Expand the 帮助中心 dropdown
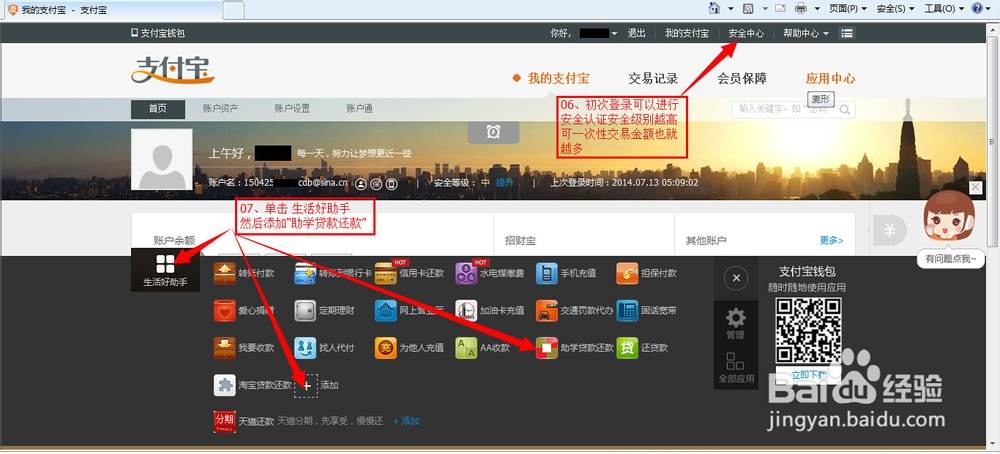 pos(806,33)
